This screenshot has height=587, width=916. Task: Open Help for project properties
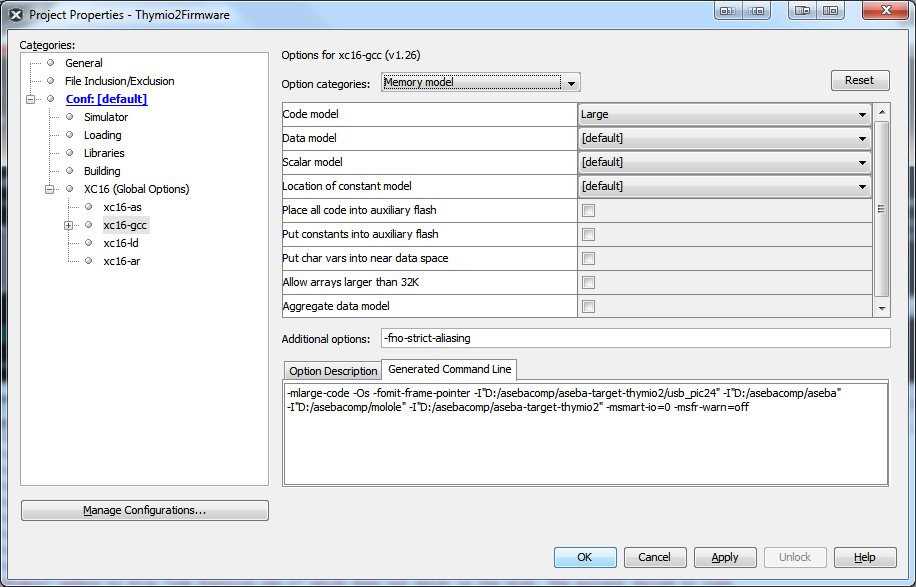pyautogui.click(x=865, y=557)
